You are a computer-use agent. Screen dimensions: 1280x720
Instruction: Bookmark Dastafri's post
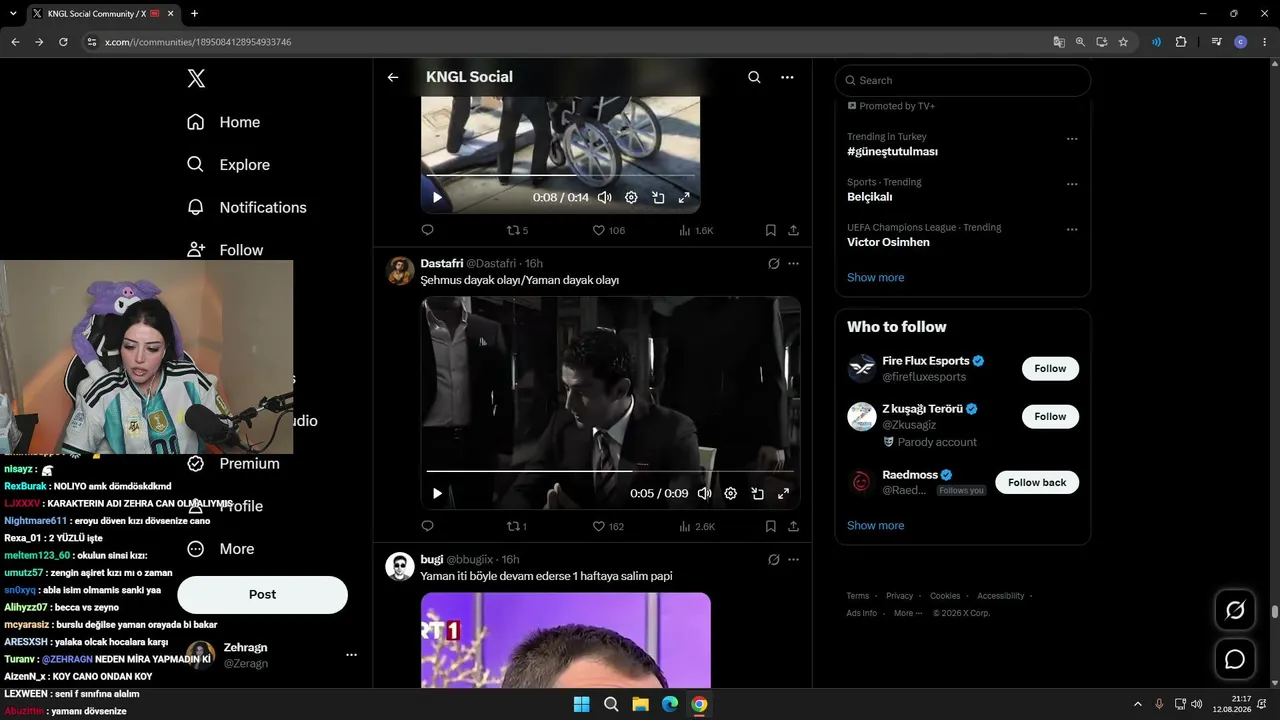pyautogui.click(x=770, y=526)
